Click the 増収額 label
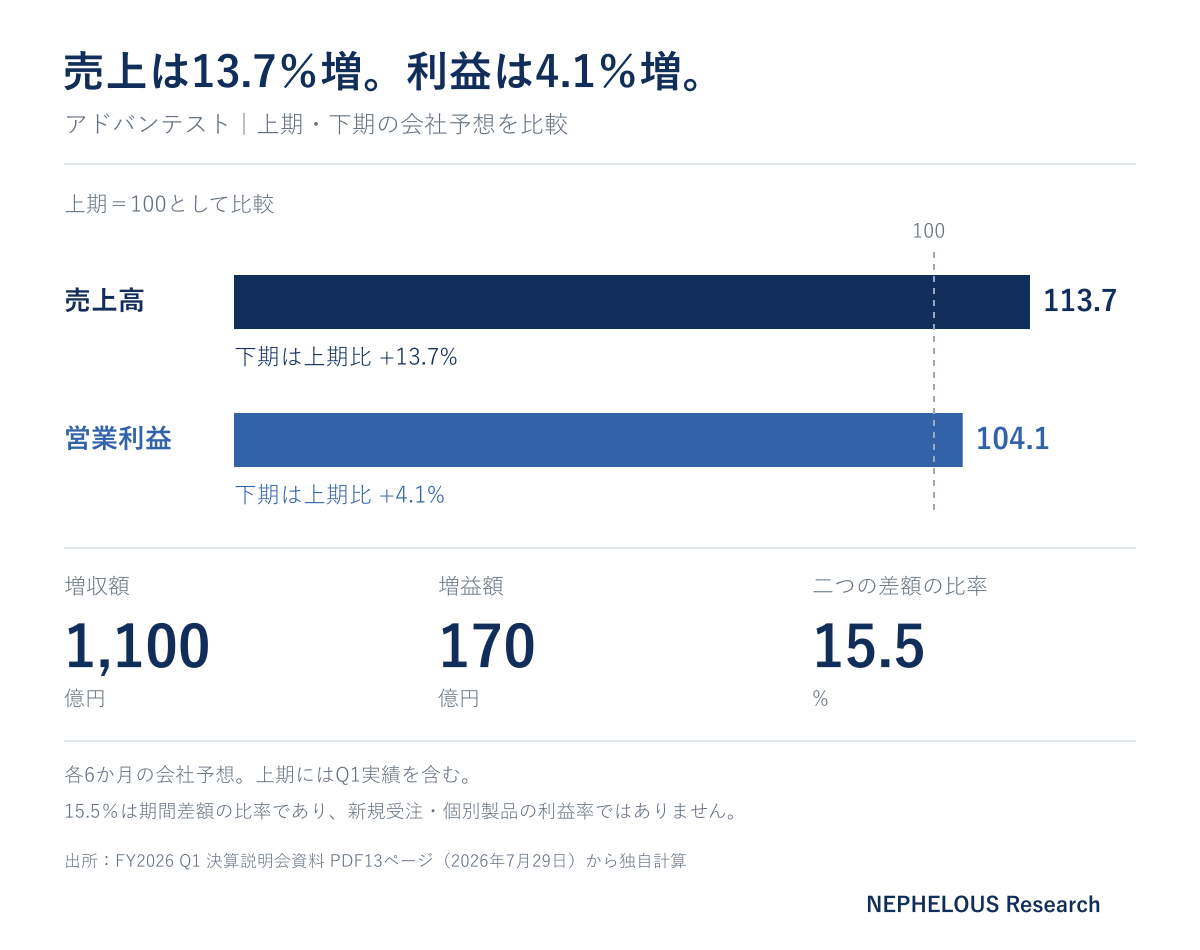 (97, 586)
